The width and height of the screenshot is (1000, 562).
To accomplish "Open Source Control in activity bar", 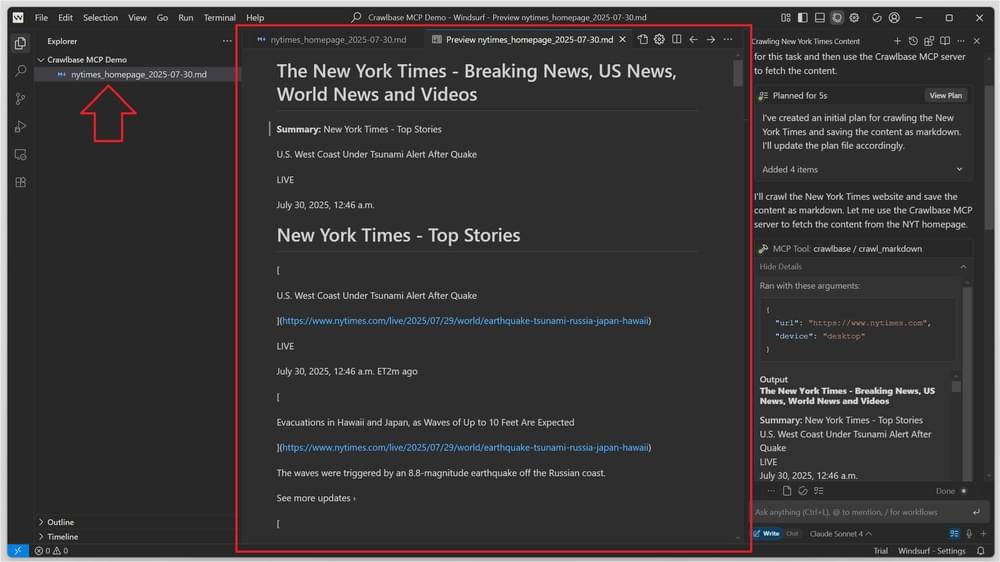I will click(x=20, y=99).
